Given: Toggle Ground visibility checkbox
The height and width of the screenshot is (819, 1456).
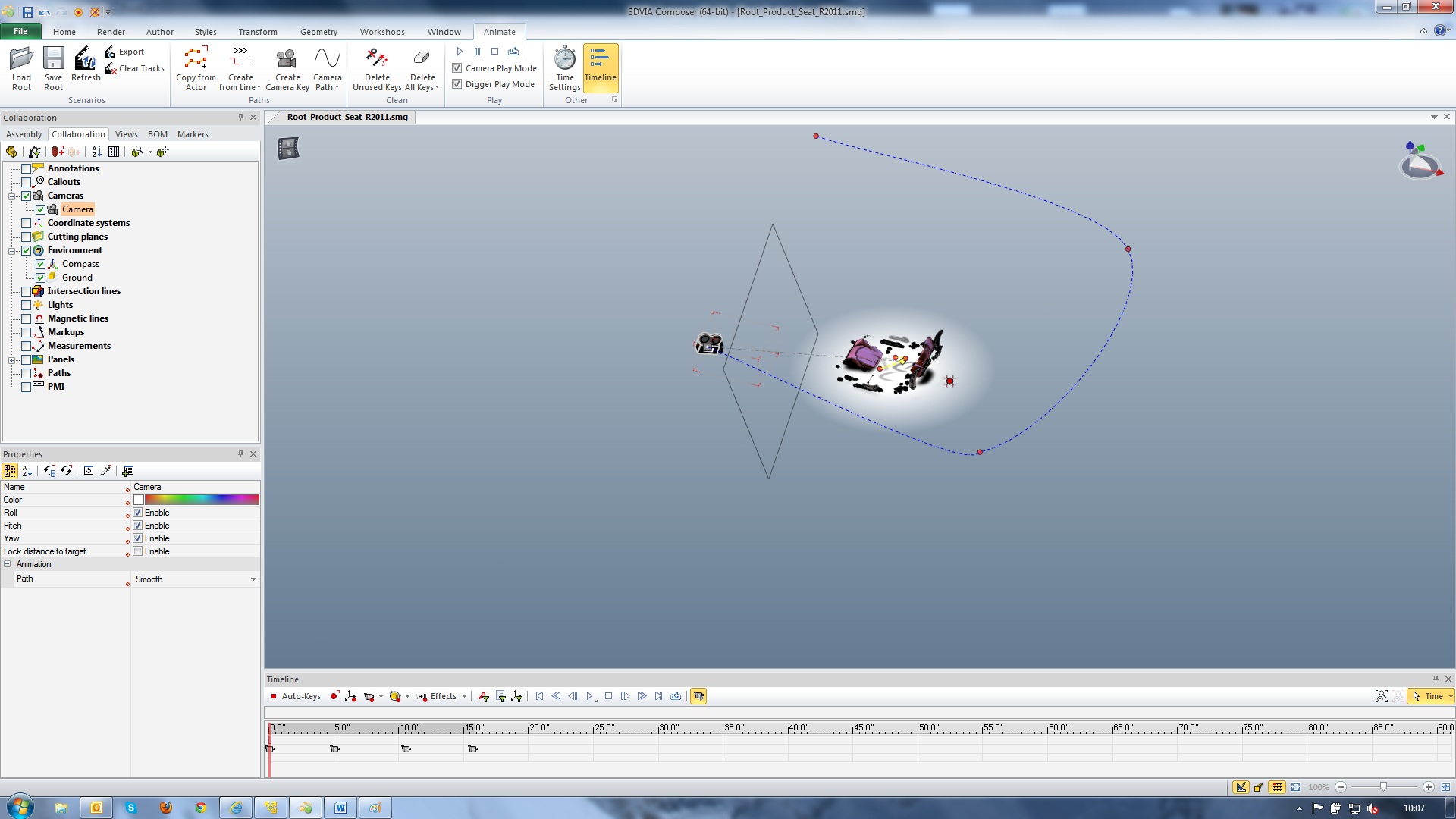Looking at the screenshot, I should [40, 278].
